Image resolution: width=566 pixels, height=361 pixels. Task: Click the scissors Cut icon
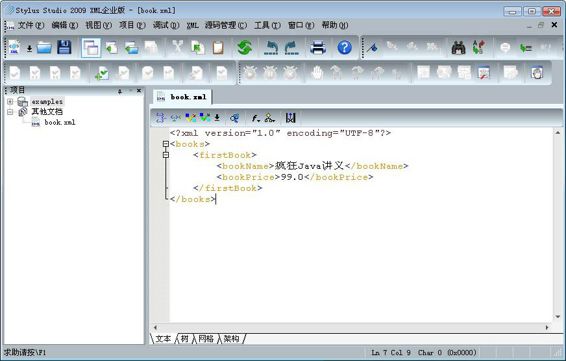178,47
